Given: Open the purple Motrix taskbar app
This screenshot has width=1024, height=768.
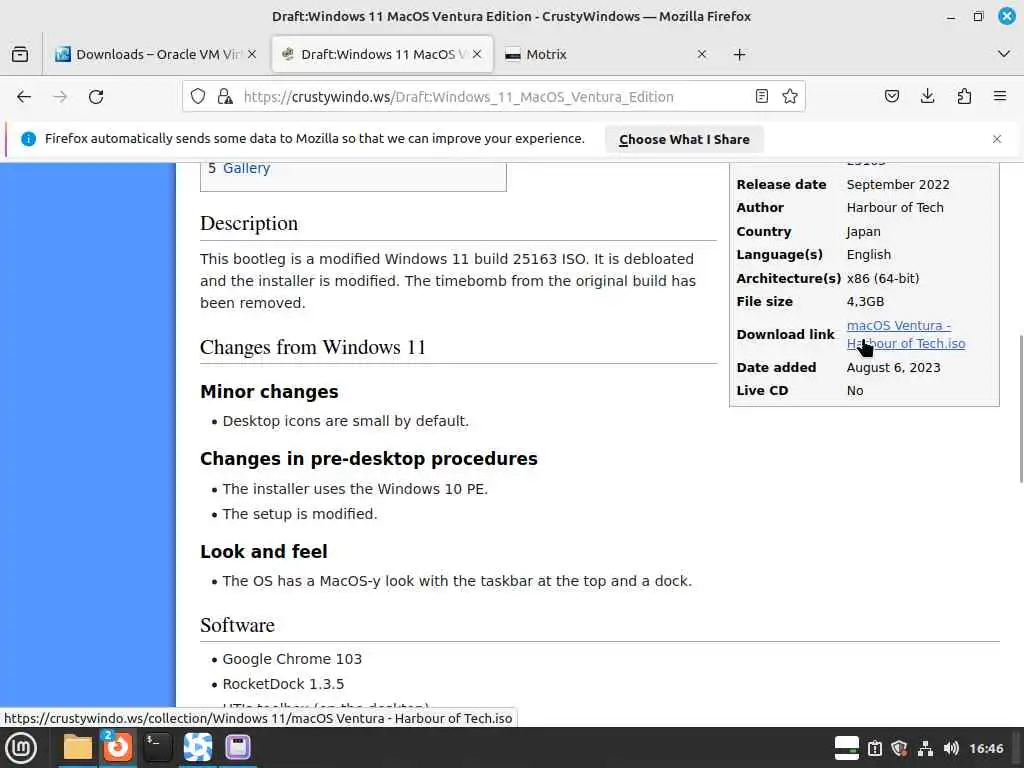Looking at the screenshot, I should tap(238, 747).
